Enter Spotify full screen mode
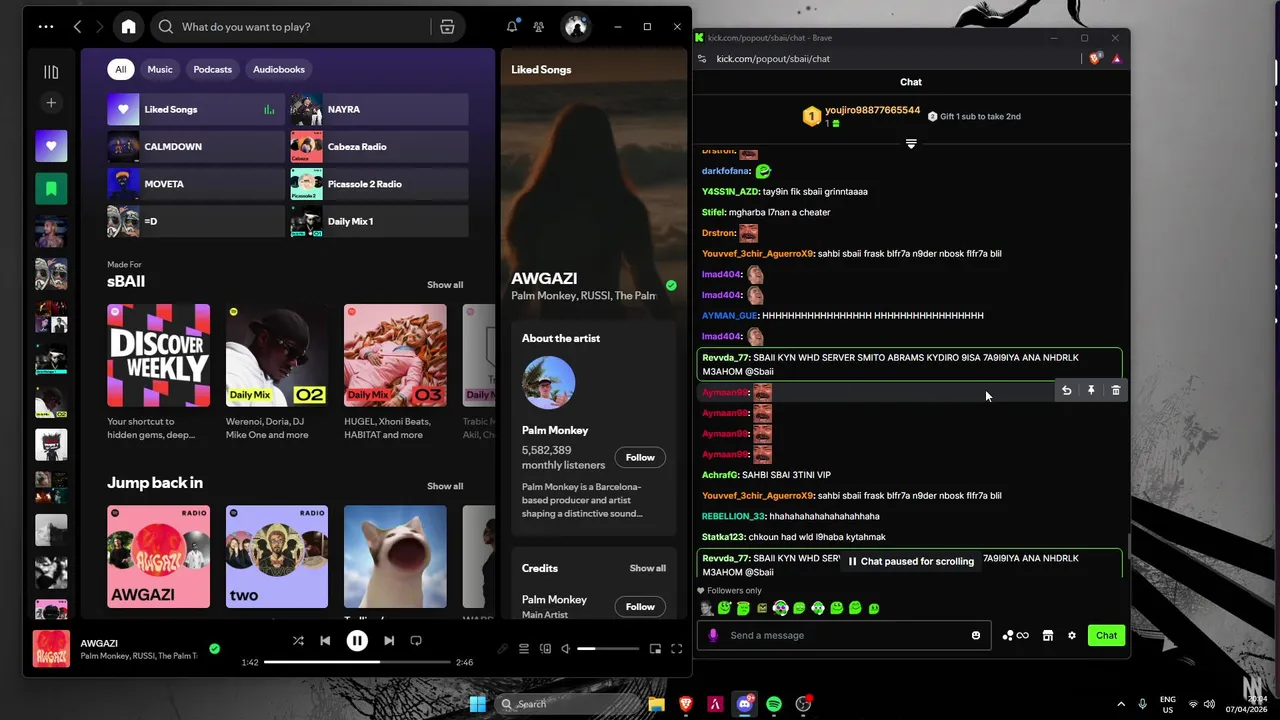Screen dimensions: 1280x720 point(676,649)
